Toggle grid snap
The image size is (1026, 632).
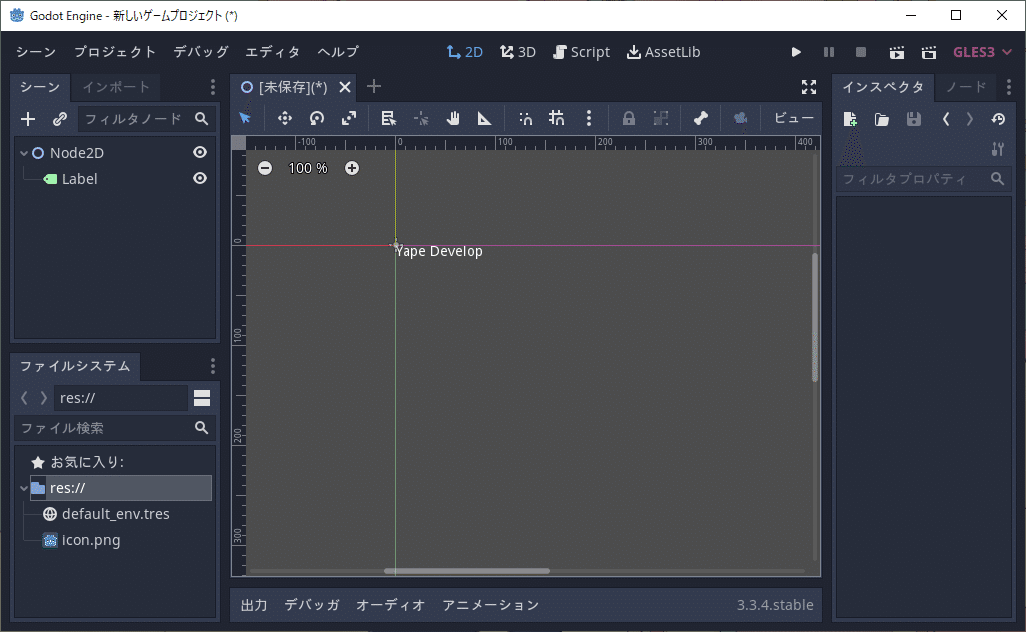[557, 118]
